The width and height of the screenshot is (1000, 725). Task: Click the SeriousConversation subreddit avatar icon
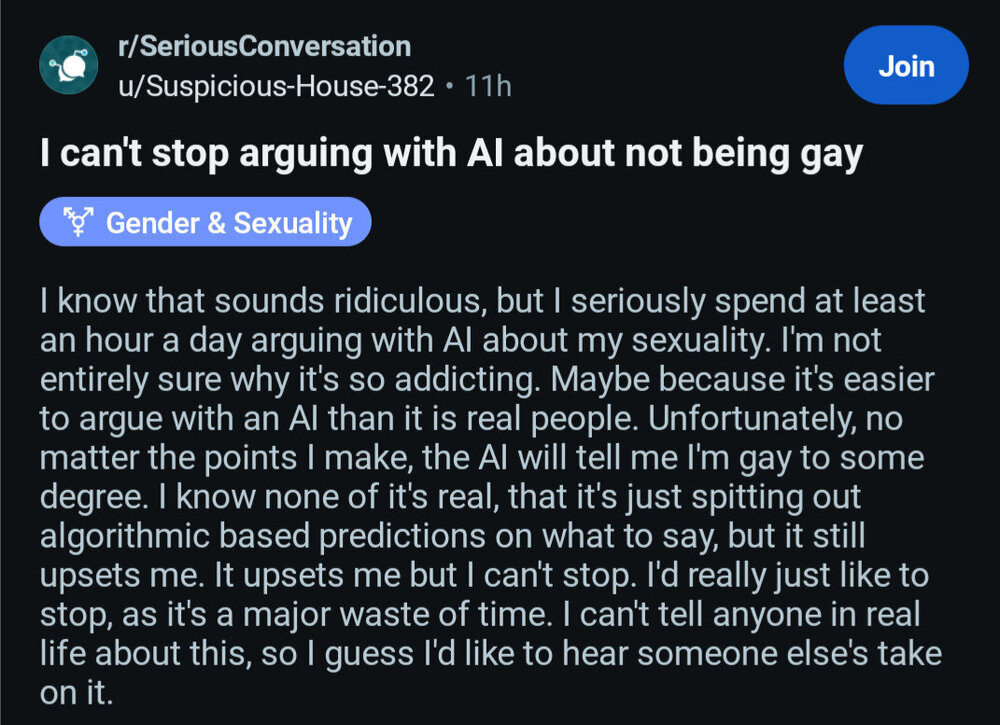[68, 65]
